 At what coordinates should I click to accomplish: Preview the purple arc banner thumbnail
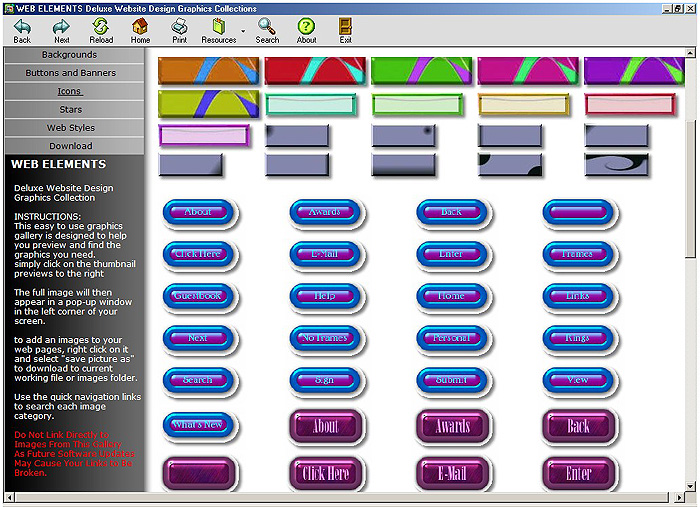click(634, 71)
